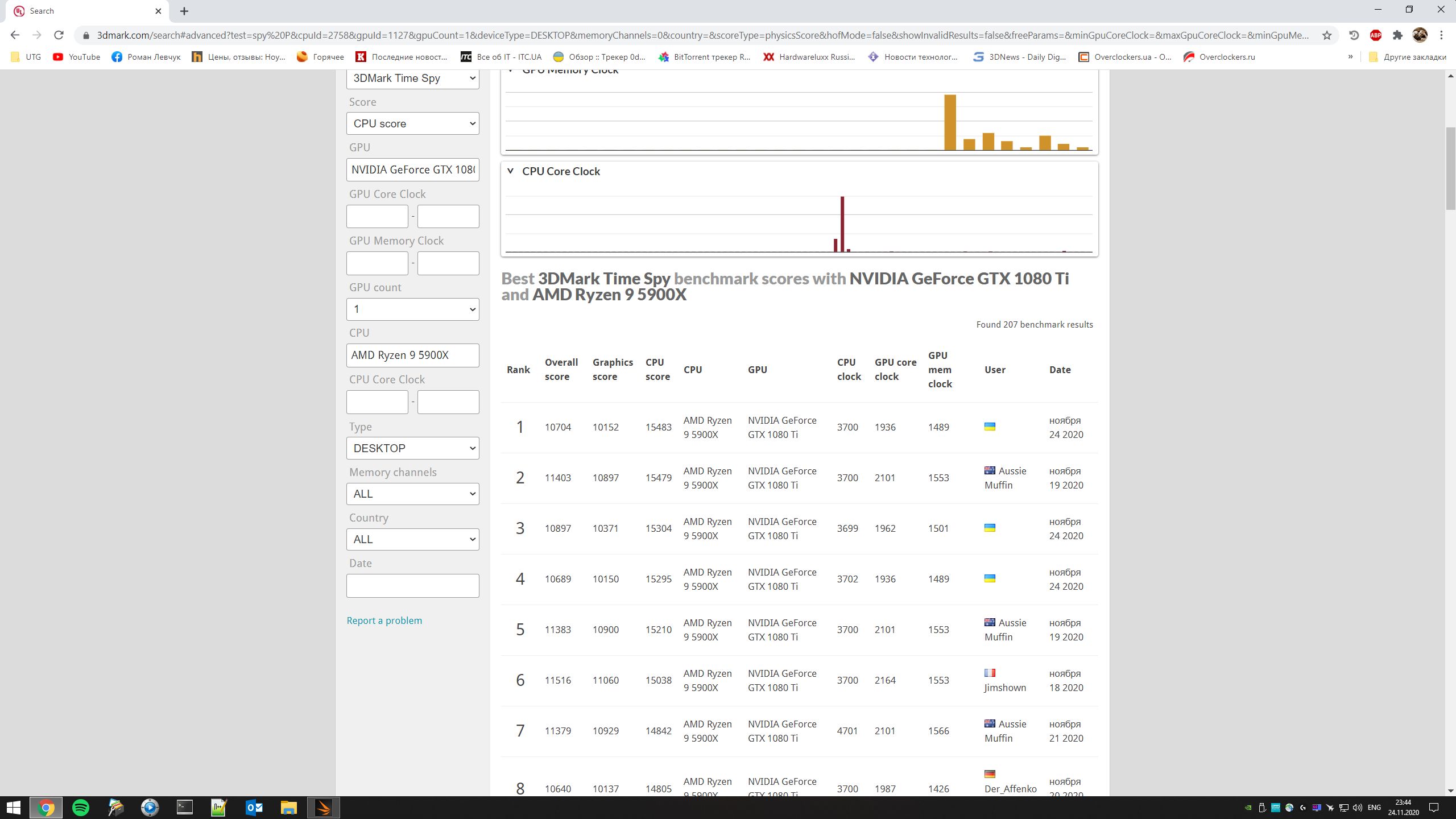This screenshot has width=1456, height=819.
Task: Bookmark page with star icon
Action: pos(1327,35)
